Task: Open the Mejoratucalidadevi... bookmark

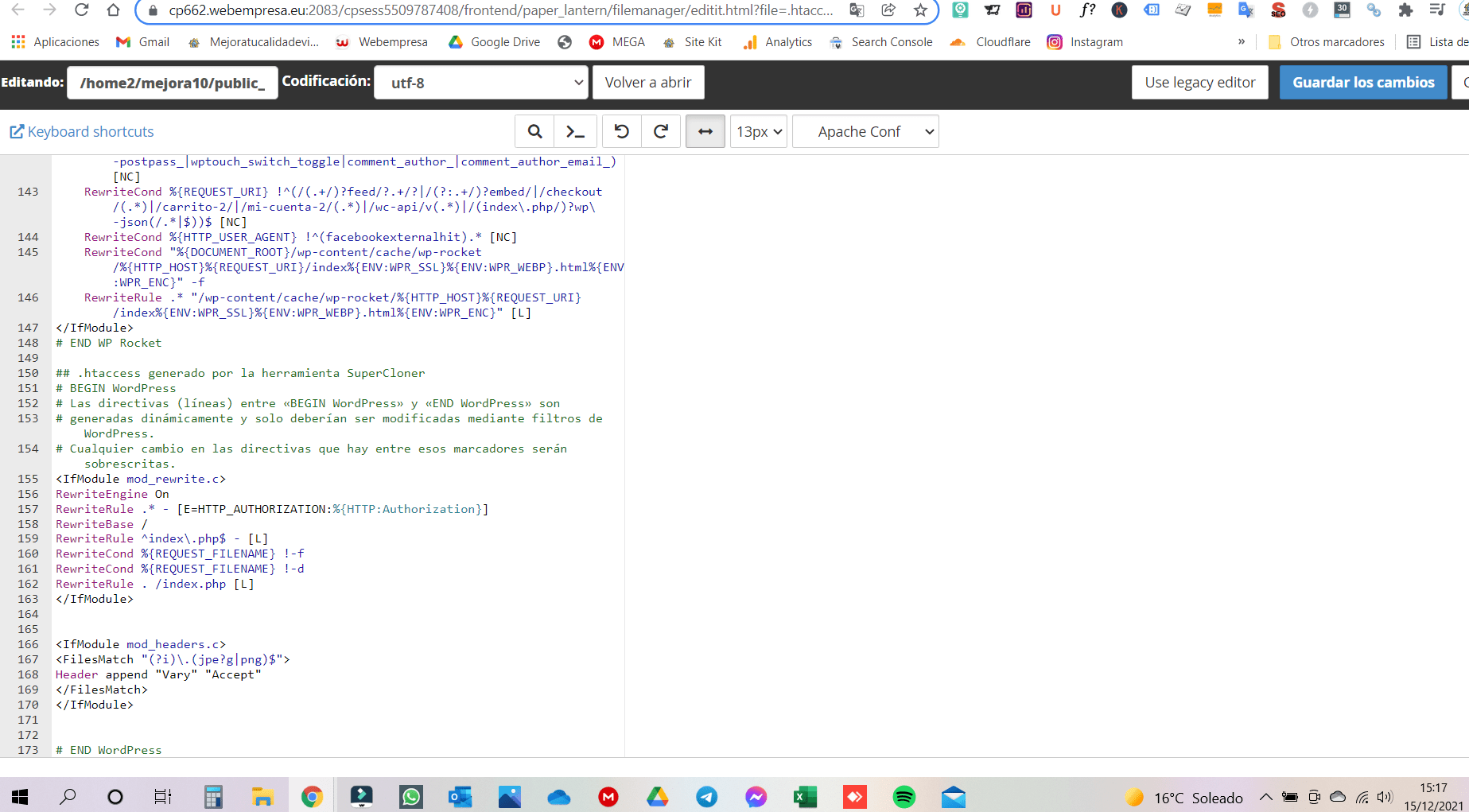Action: (x=253, y=42)
